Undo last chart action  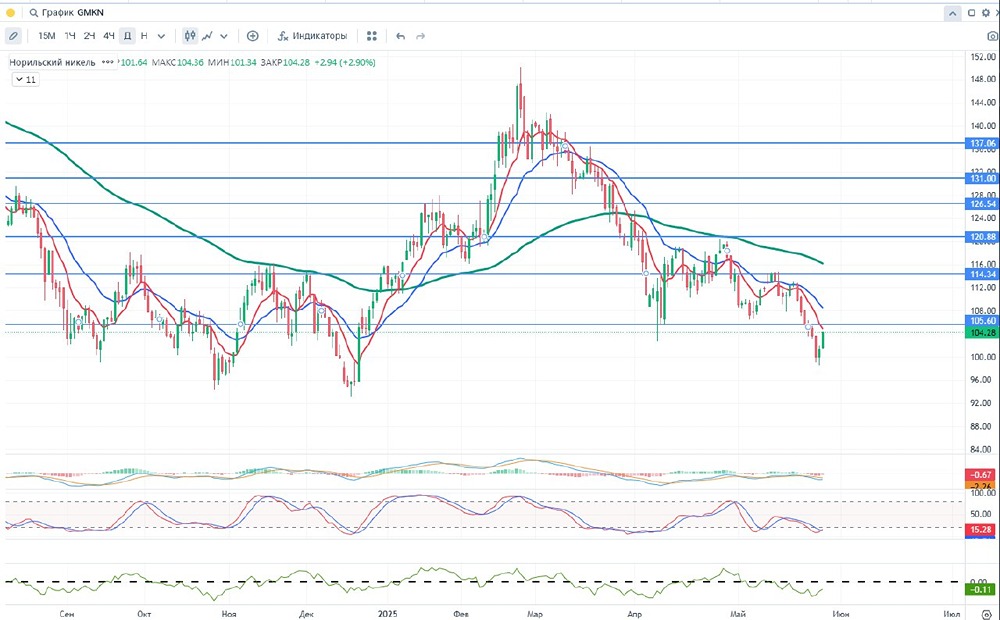click(401, 36)
